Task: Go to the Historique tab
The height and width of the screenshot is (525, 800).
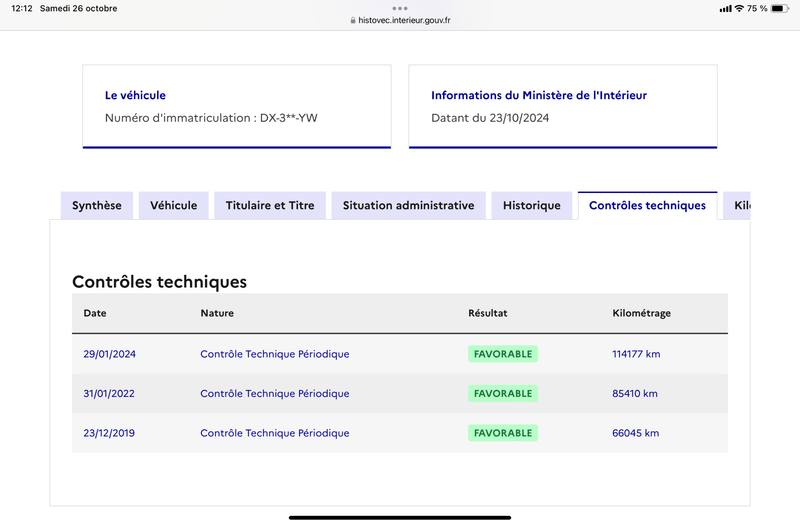Action: click(x=532, y=206)
